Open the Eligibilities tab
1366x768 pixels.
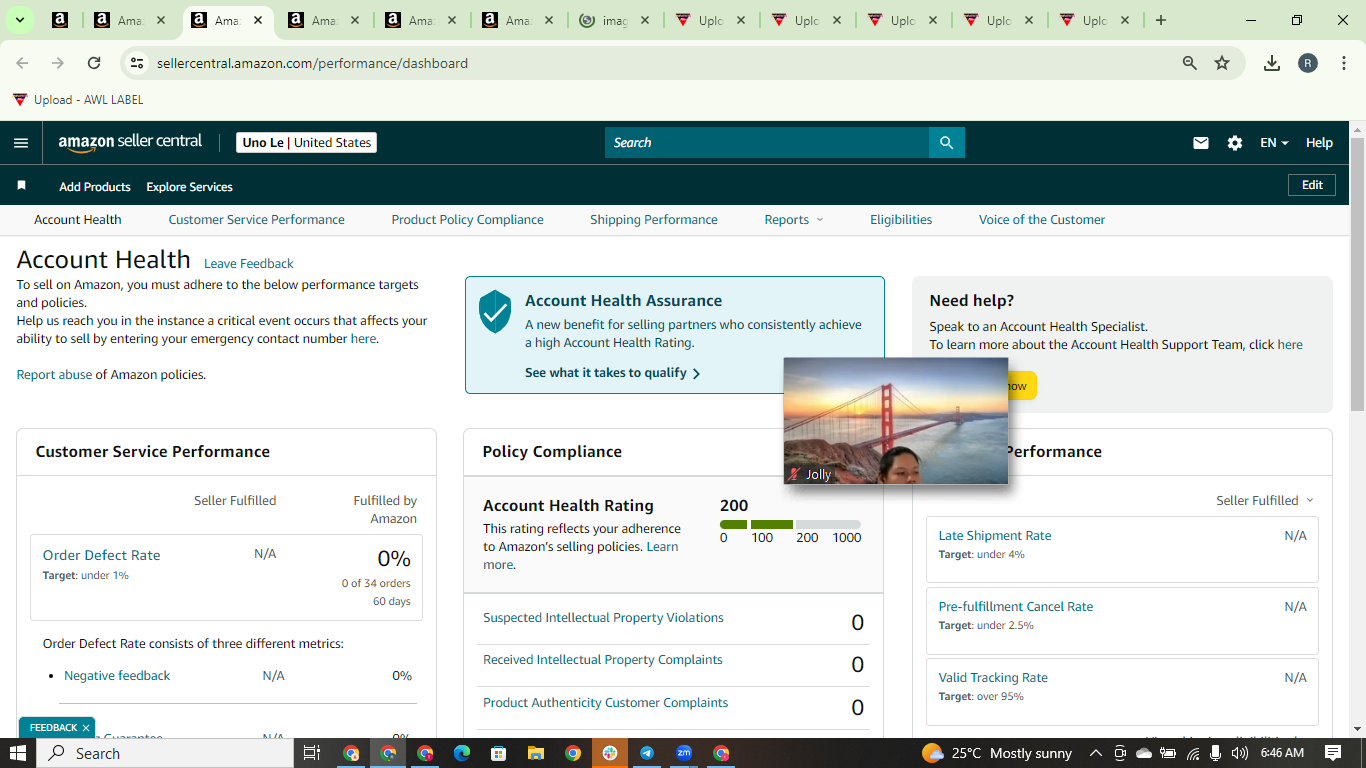pos(901,220)
